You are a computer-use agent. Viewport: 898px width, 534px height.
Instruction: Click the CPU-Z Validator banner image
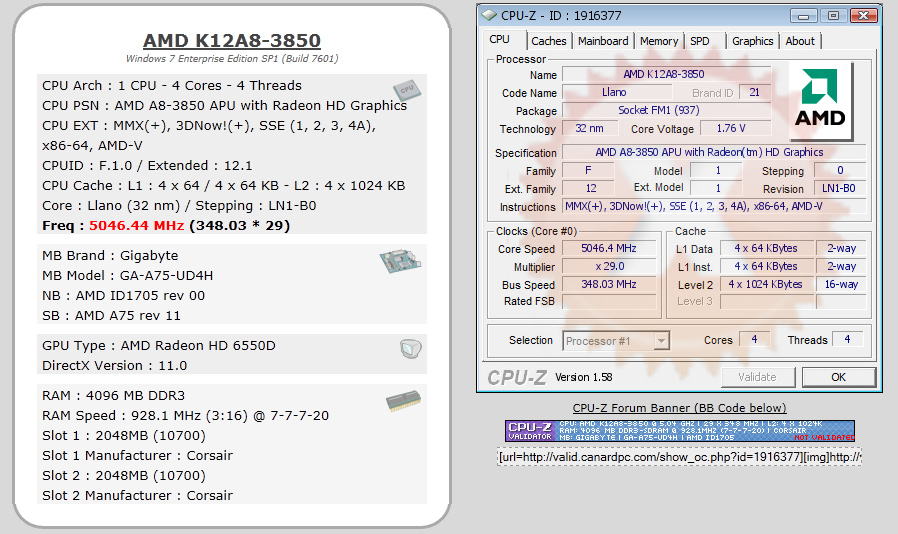[679, 430]
